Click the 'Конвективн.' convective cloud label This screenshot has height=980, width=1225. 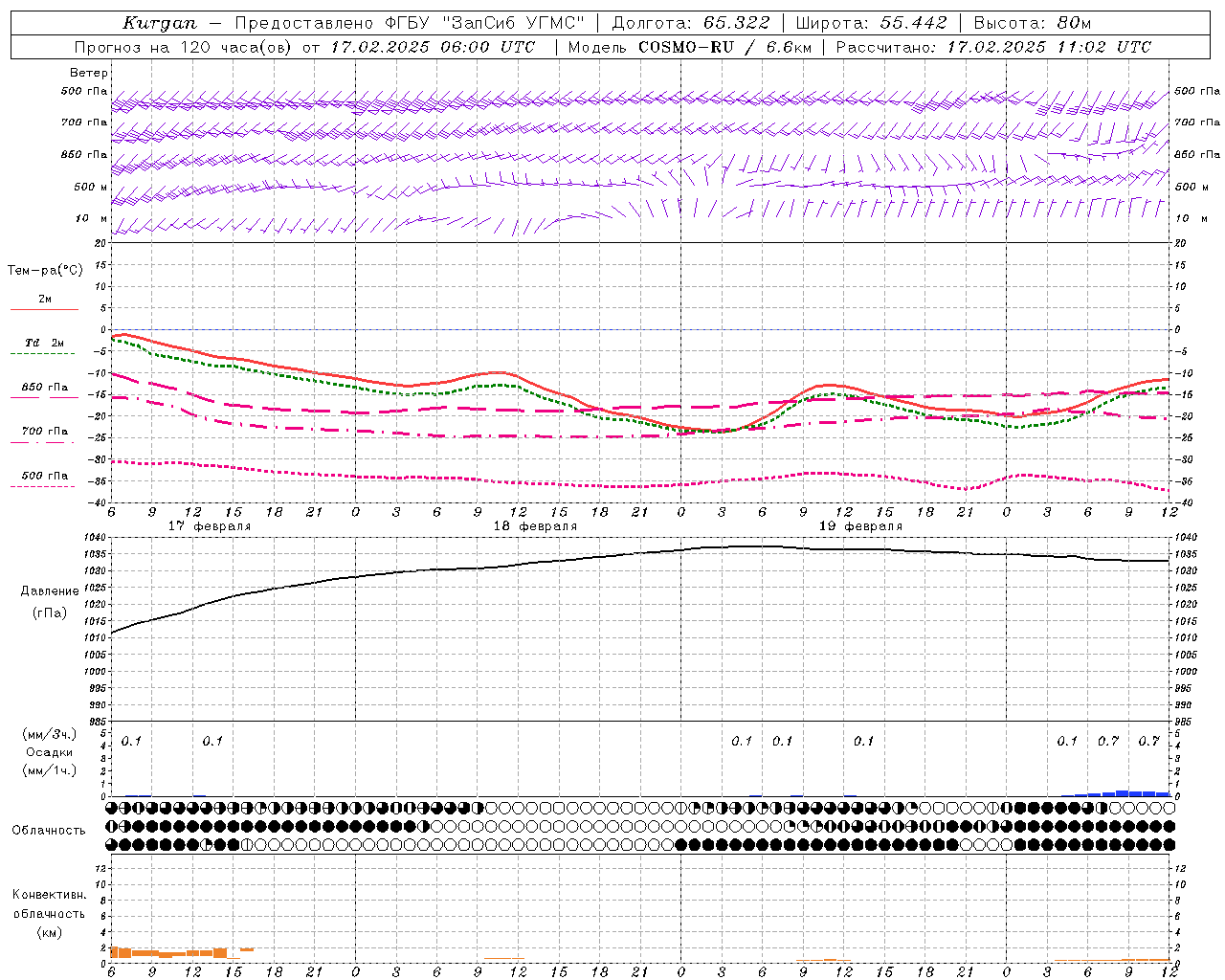coord(50,894)
